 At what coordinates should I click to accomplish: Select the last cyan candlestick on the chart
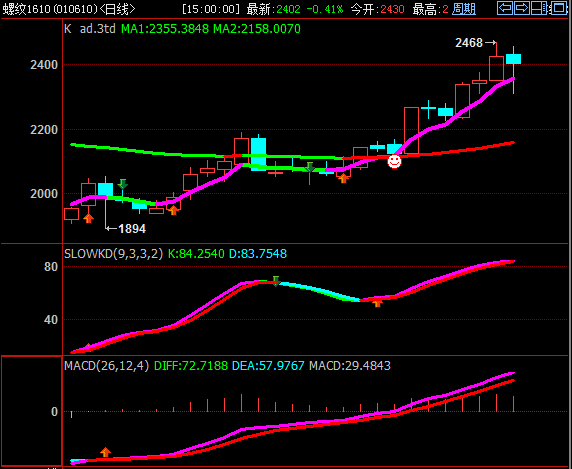pyautogui.click(x=513, y=59)
